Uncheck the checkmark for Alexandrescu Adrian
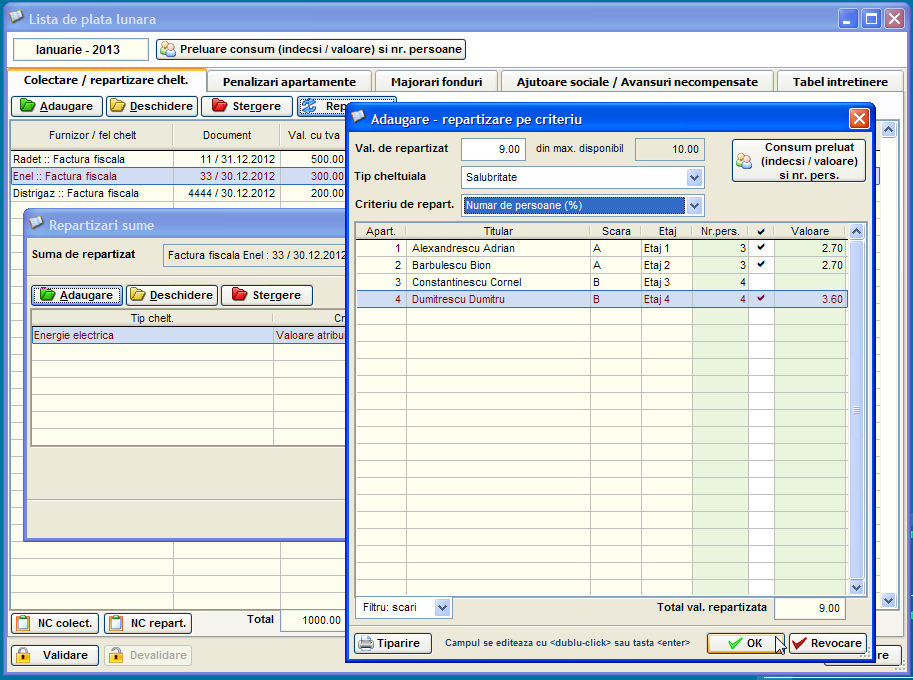This screenshot has height=680, width=913. click(761, 248)
